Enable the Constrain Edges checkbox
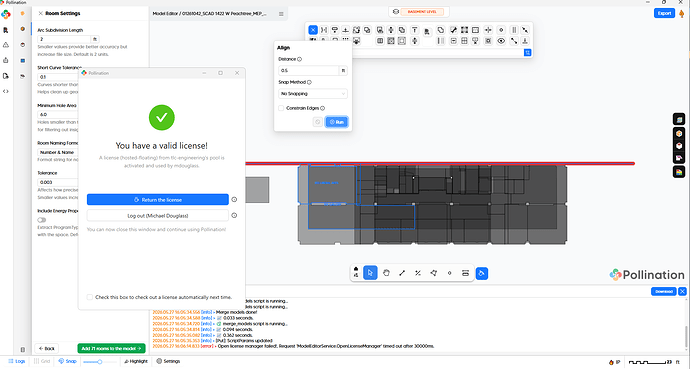 coord(281,108)
